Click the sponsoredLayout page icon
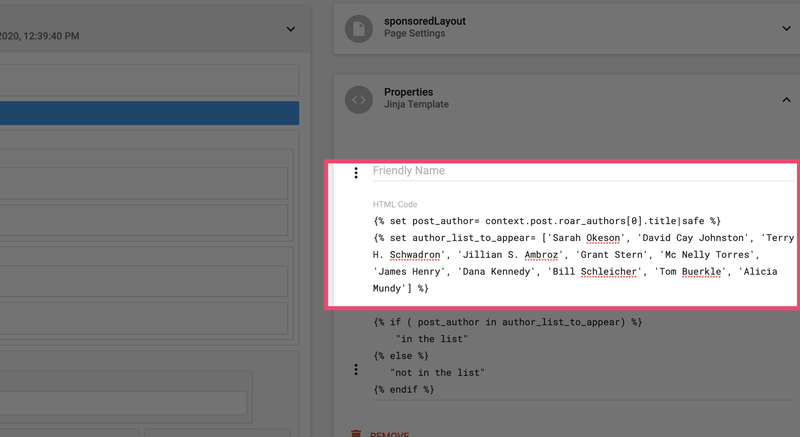 tap(359, 28)
